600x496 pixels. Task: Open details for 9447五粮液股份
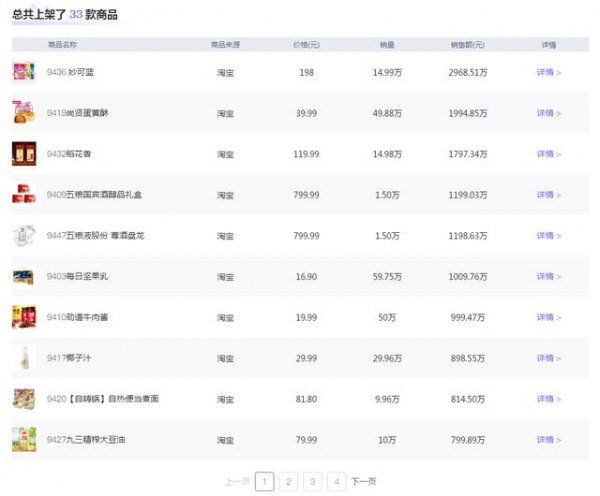coord(549,236)
